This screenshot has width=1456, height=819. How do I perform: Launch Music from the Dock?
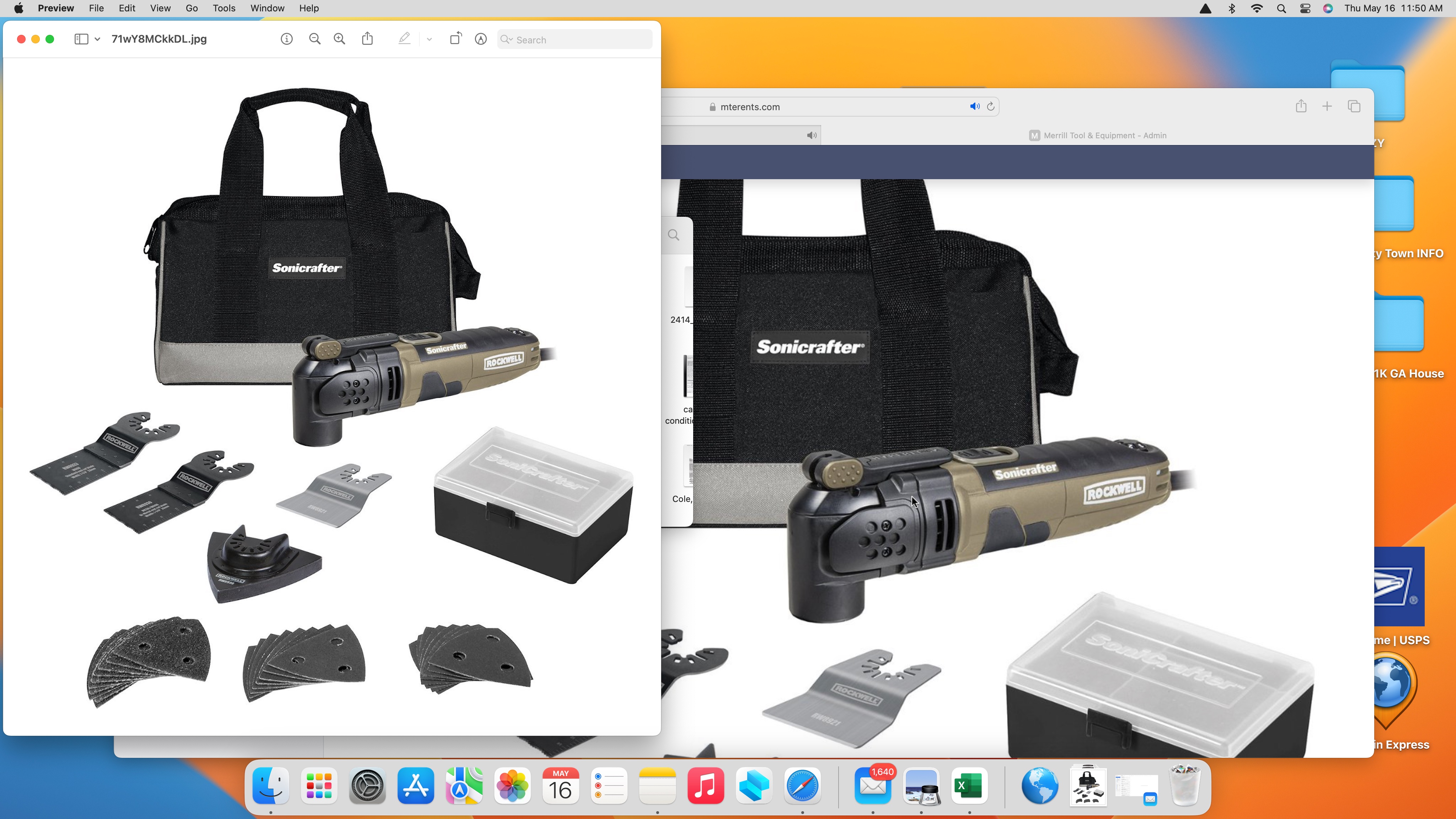pos(705,786)
